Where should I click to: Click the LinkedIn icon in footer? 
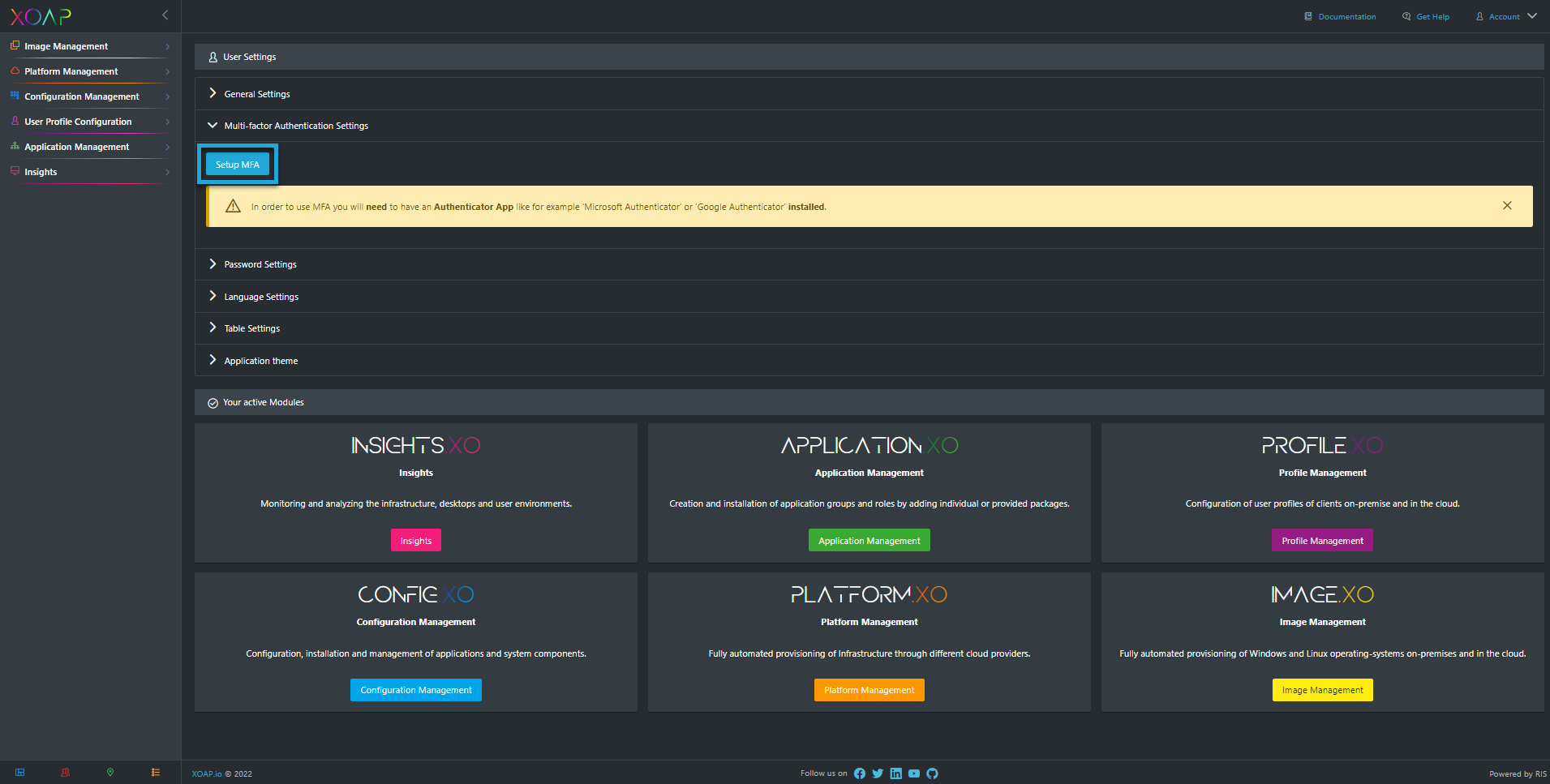(x=895, y=773)
